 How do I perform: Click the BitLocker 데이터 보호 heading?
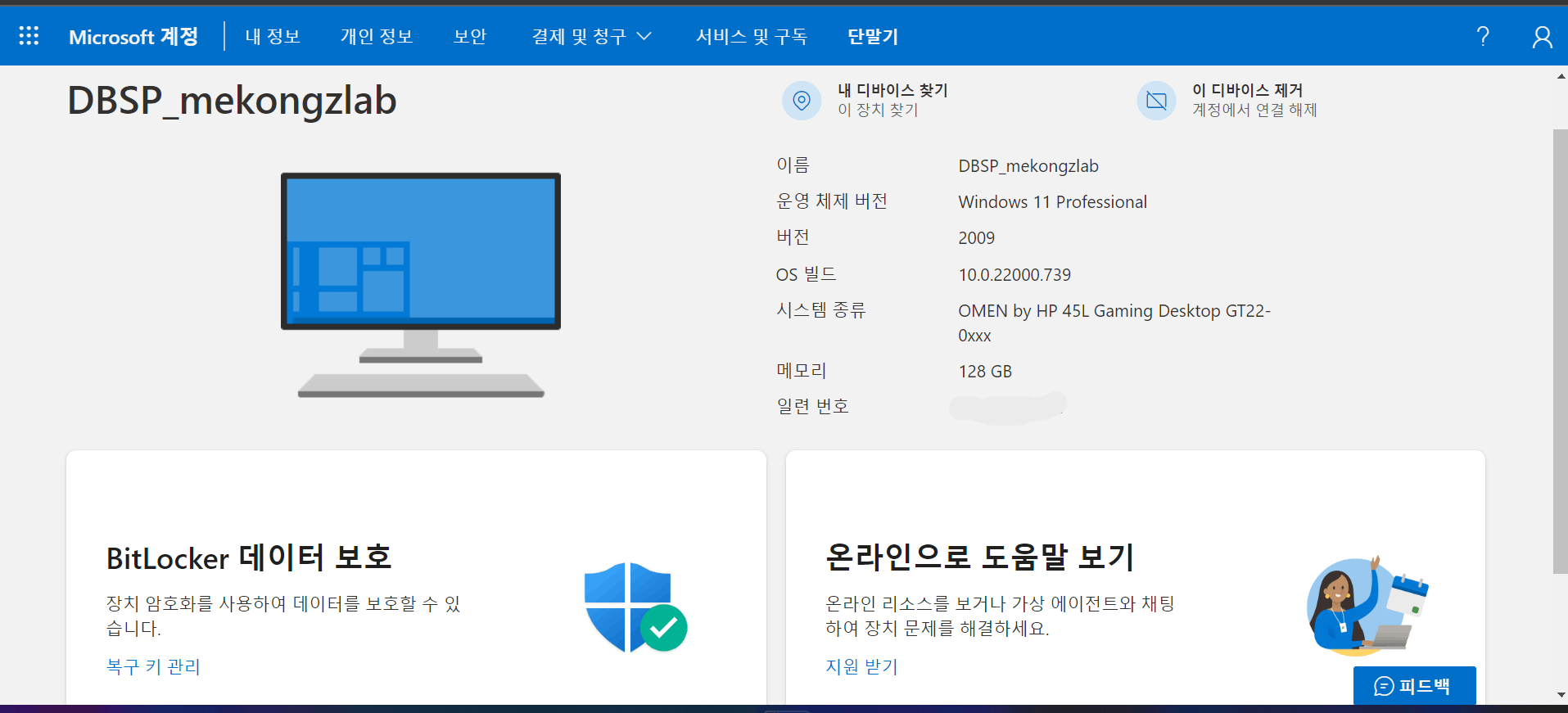249,557
